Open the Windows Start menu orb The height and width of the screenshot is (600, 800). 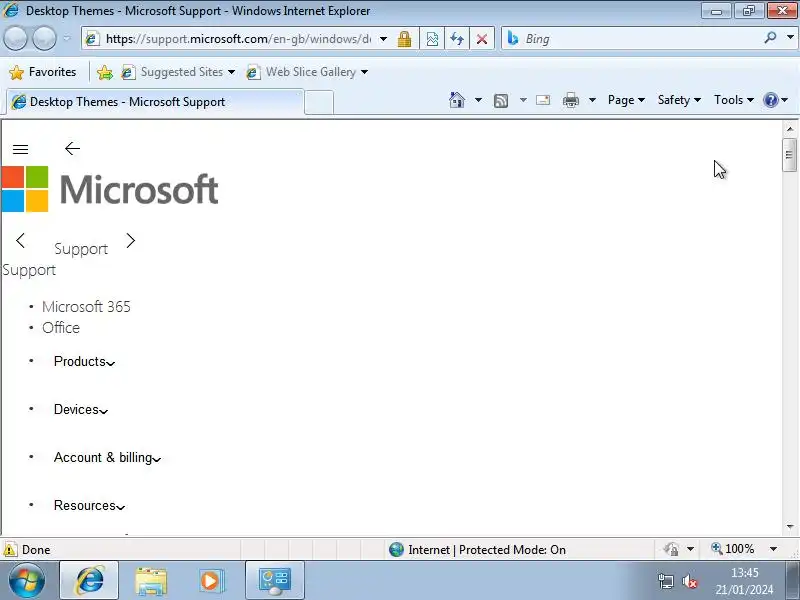[x=27, y=580]
